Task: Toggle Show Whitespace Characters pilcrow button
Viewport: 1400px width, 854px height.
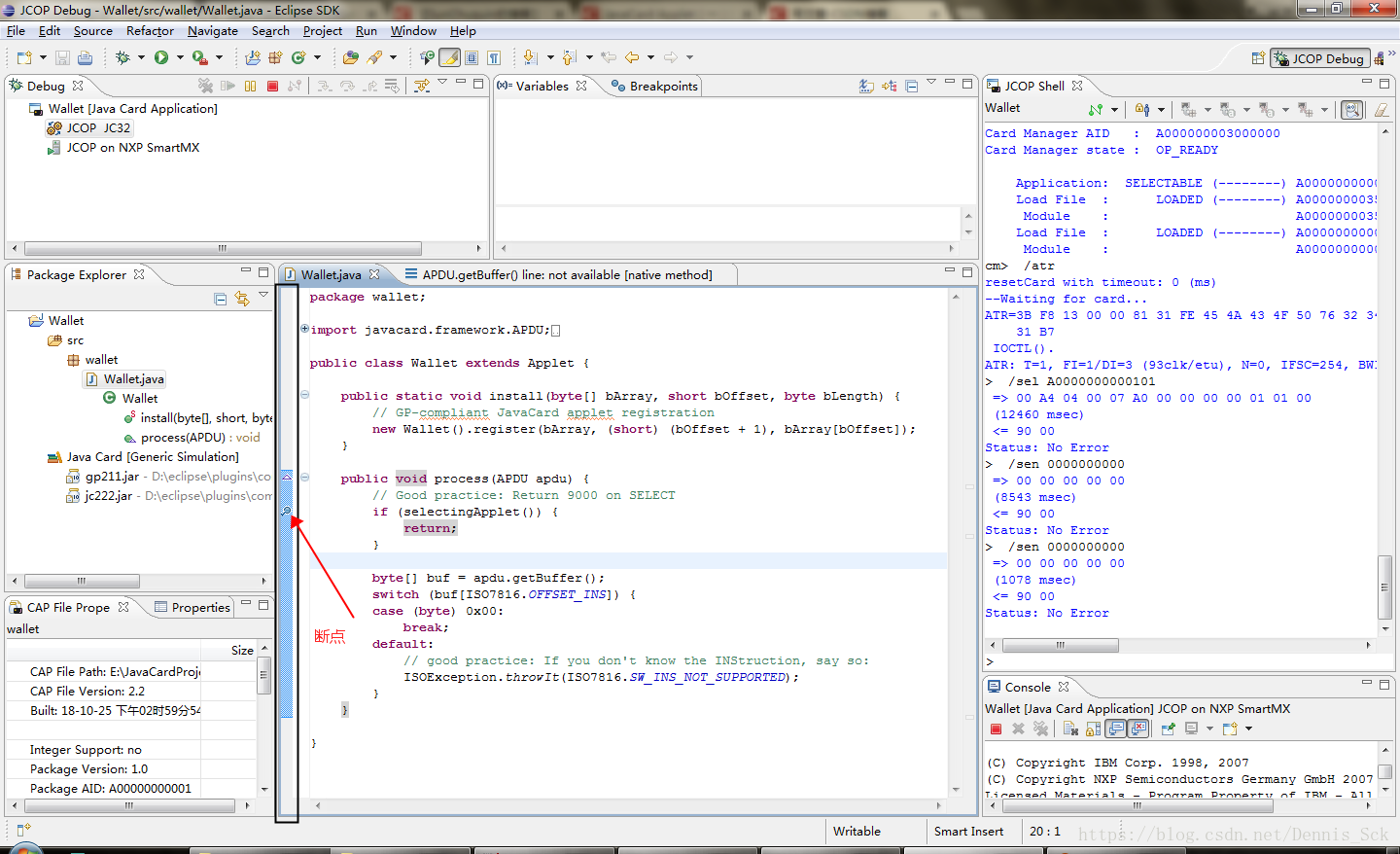Action: [494, 57]
